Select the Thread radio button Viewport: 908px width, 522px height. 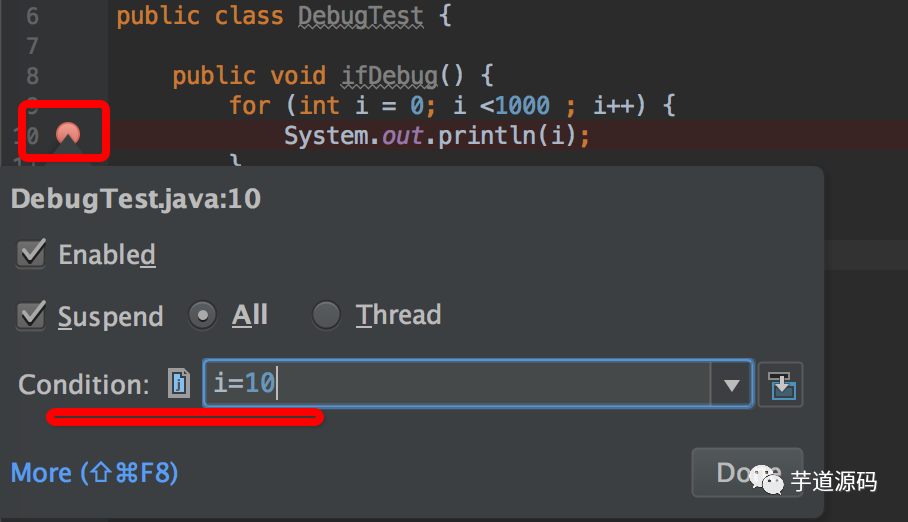pyautogui.click(x=326, y=316)
